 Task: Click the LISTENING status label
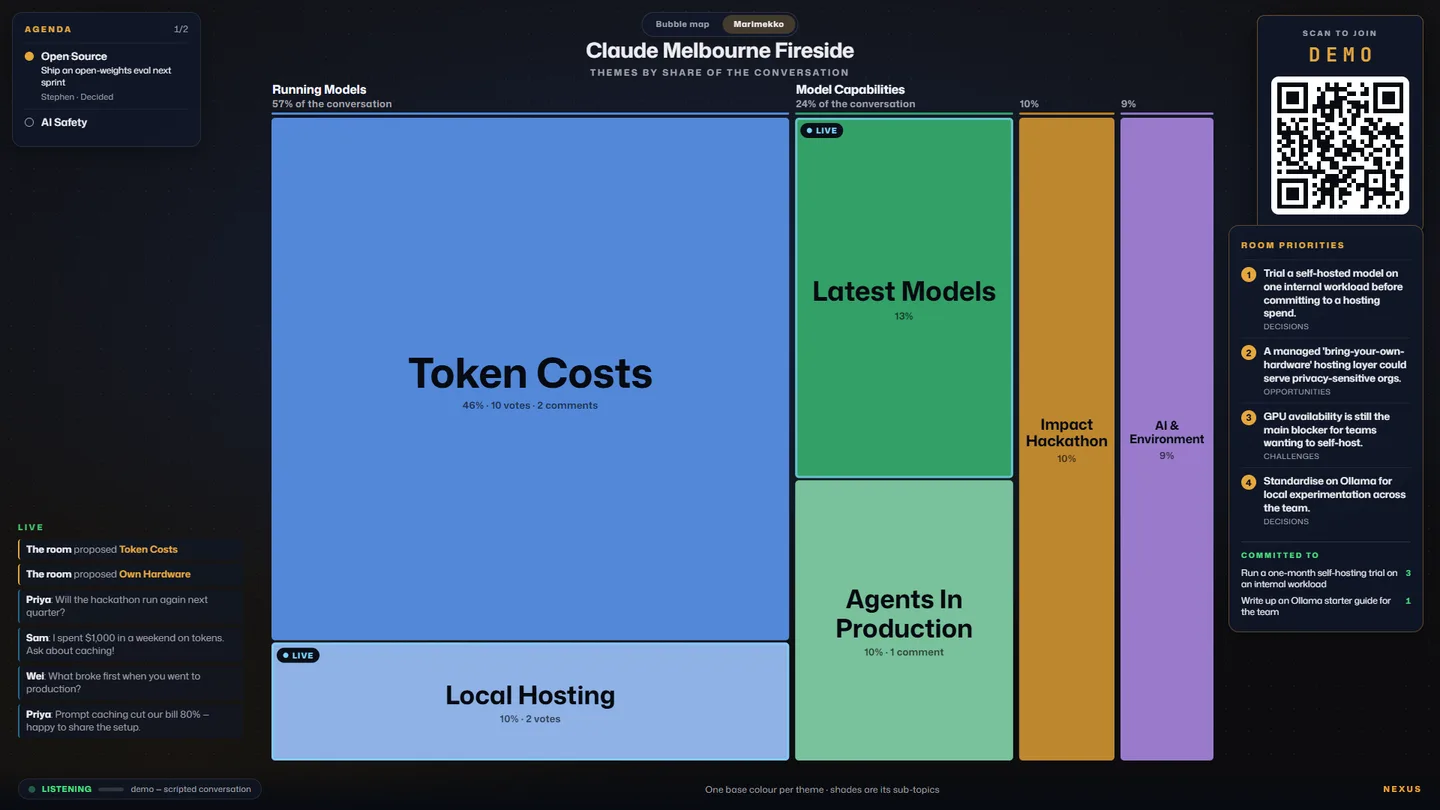pos(66,790)
